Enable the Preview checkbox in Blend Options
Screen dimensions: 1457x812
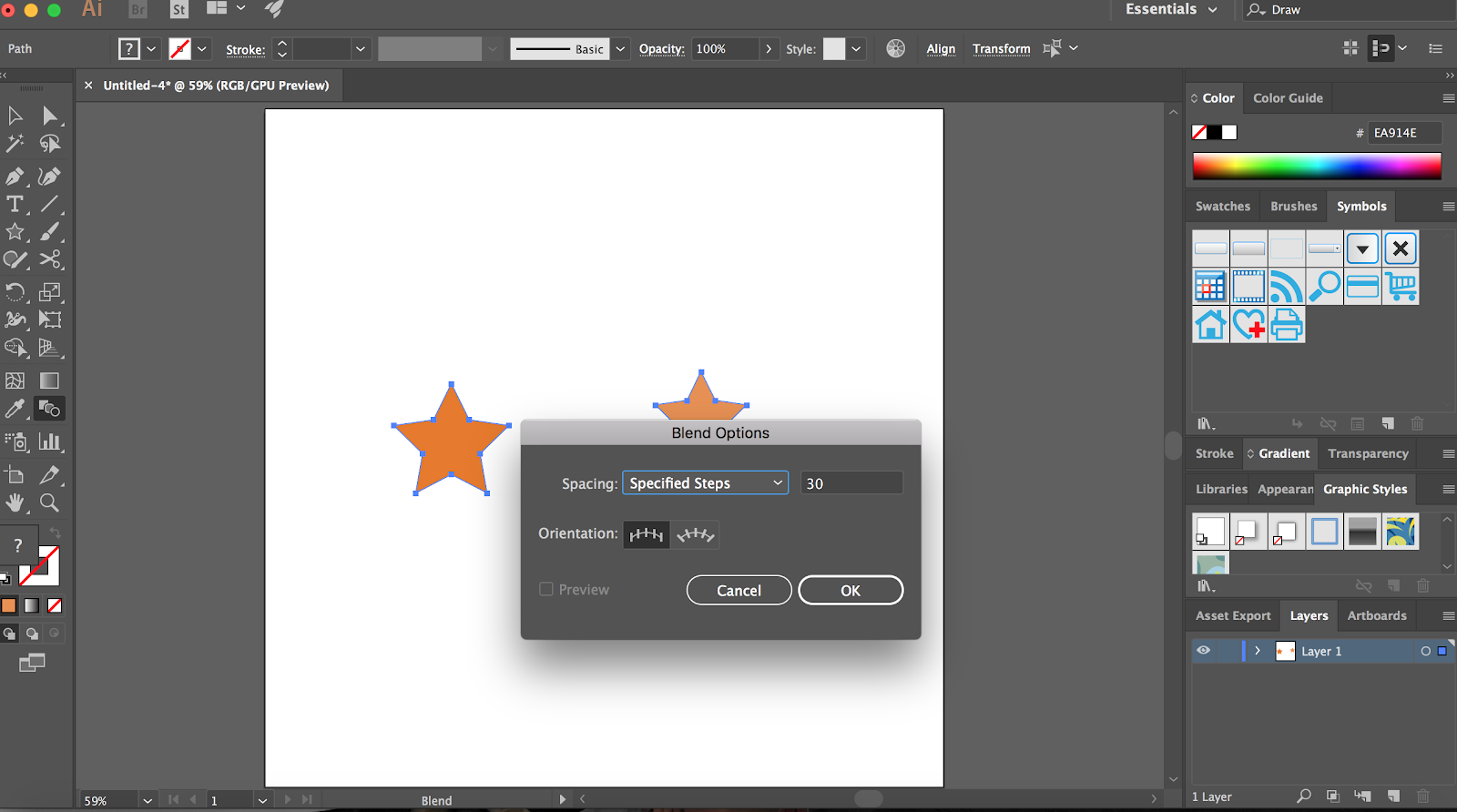click(x=546, y=589)
